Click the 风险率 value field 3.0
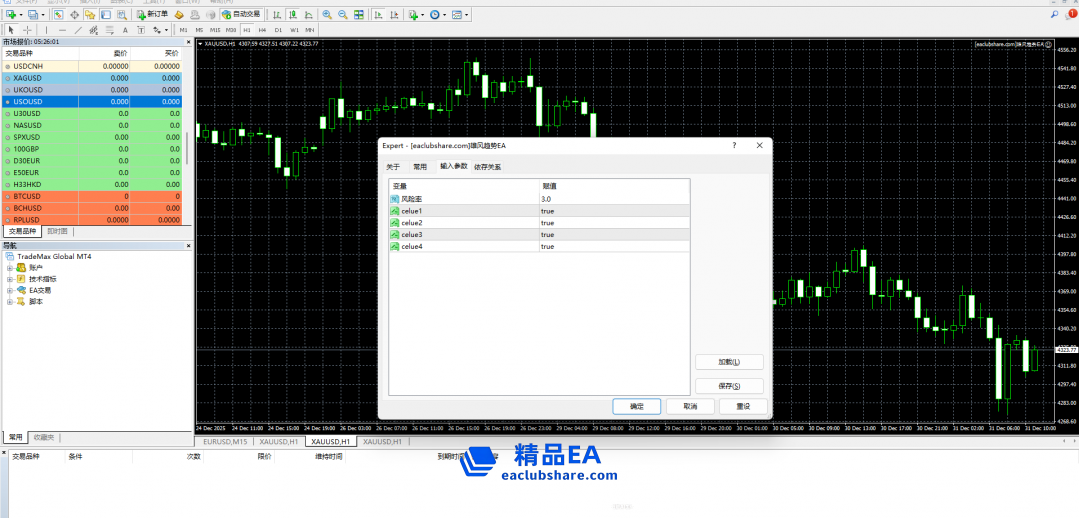Image resolution: width=1079 pixels, height=518 pixels. click(613, 199)
